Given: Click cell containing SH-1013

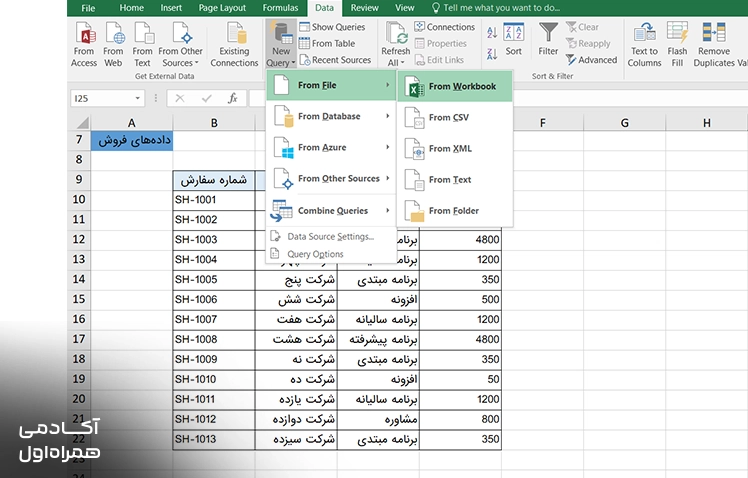Looking at the screenshot, I should [214, 439].
